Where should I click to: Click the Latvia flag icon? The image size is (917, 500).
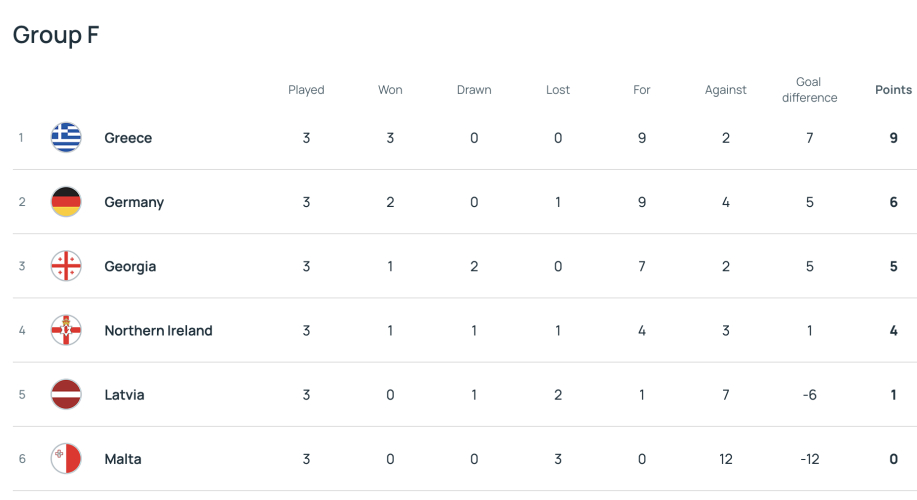click(x=66, y=395)
